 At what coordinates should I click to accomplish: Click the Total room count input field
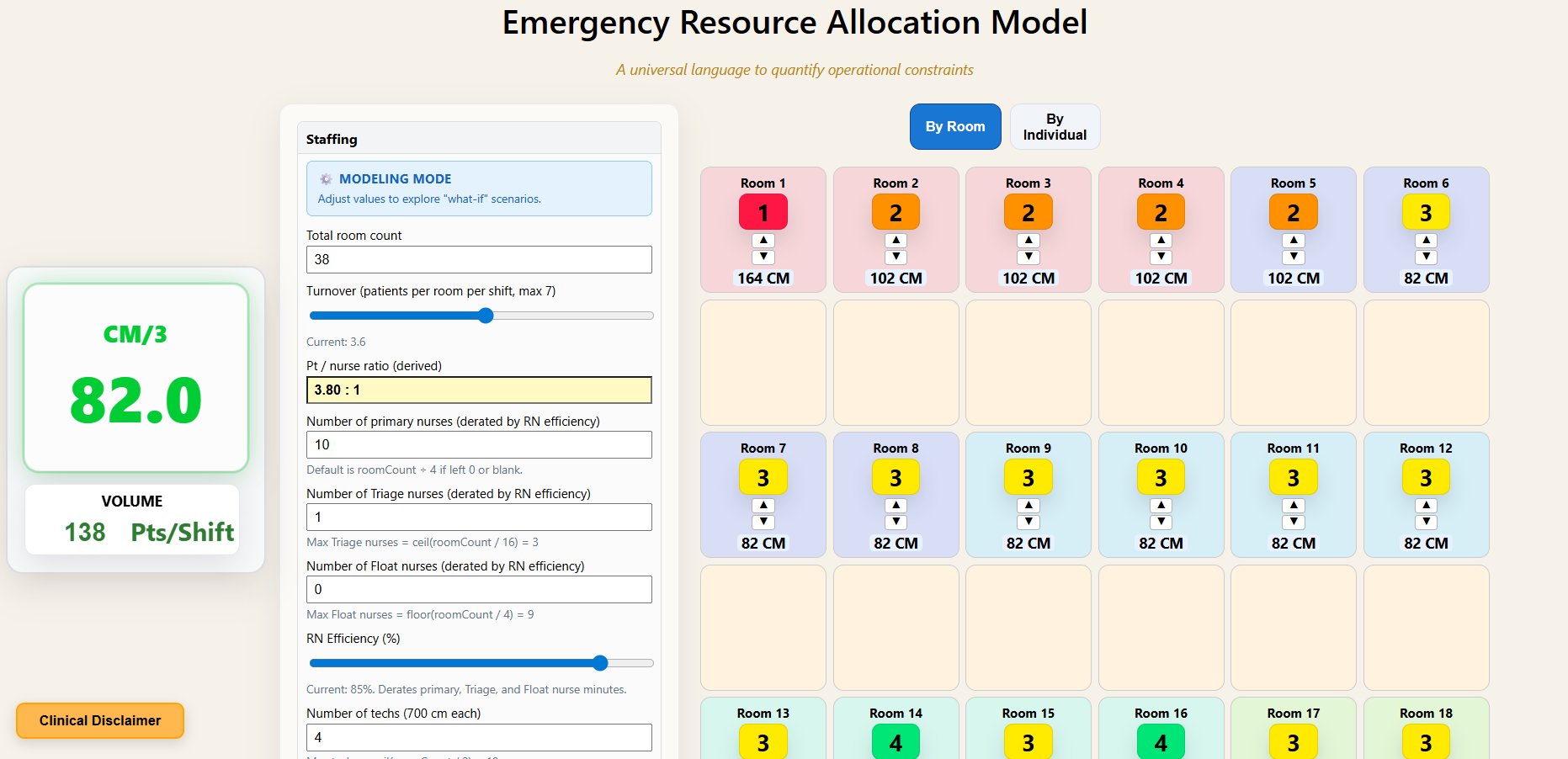(479, 259)
